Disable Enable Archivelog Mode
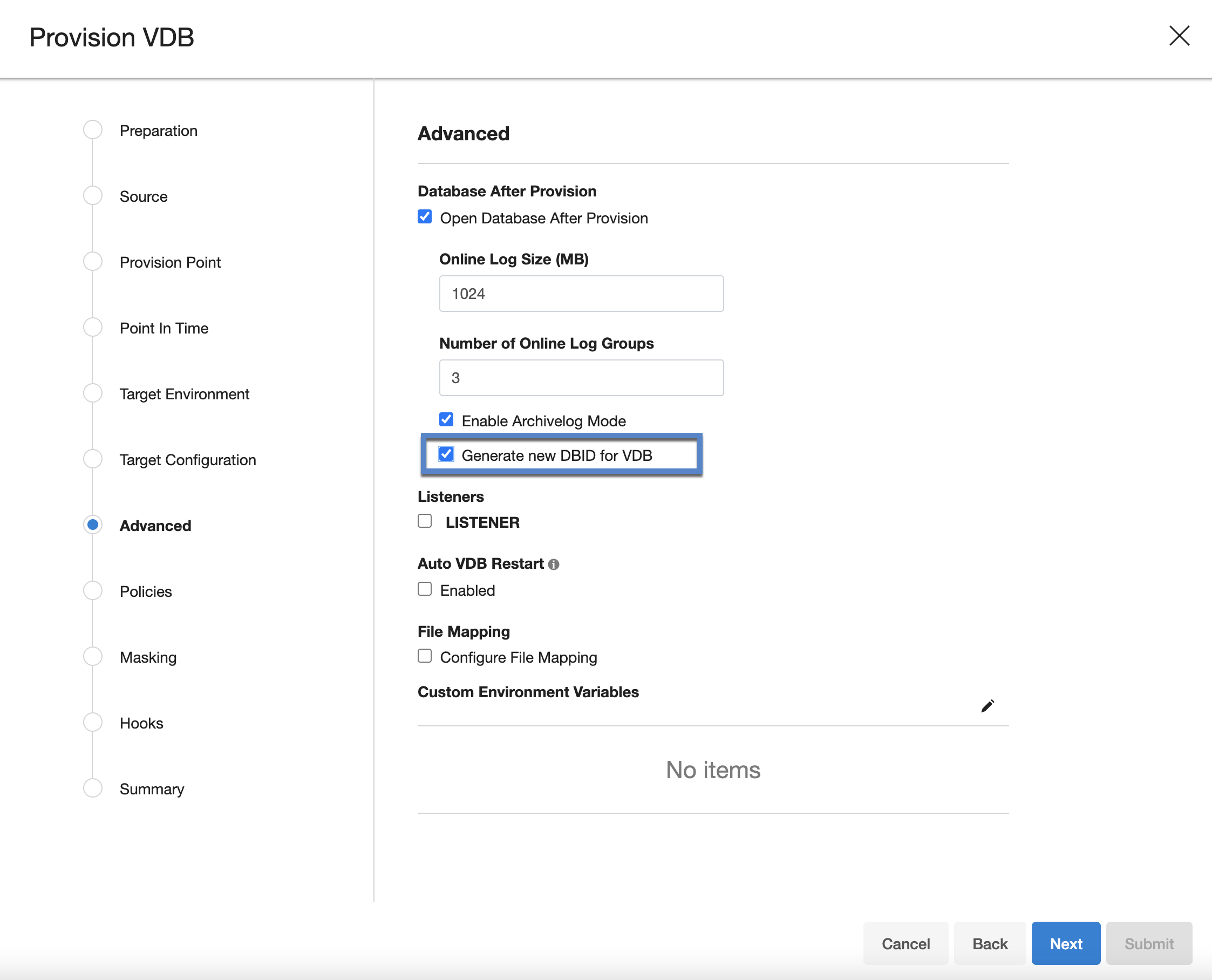 click(446, 419)
